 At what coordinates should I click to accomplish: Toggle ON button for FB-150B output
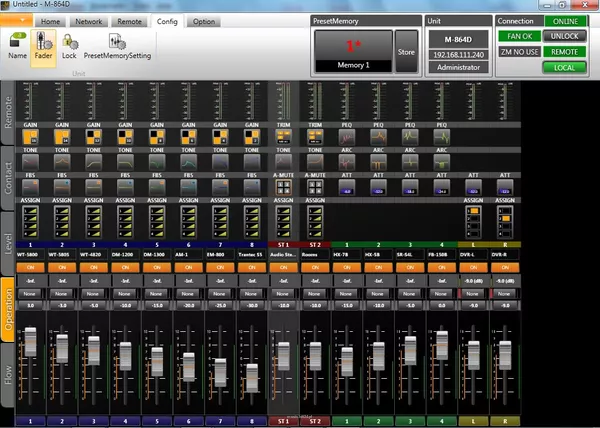(442, 267)
